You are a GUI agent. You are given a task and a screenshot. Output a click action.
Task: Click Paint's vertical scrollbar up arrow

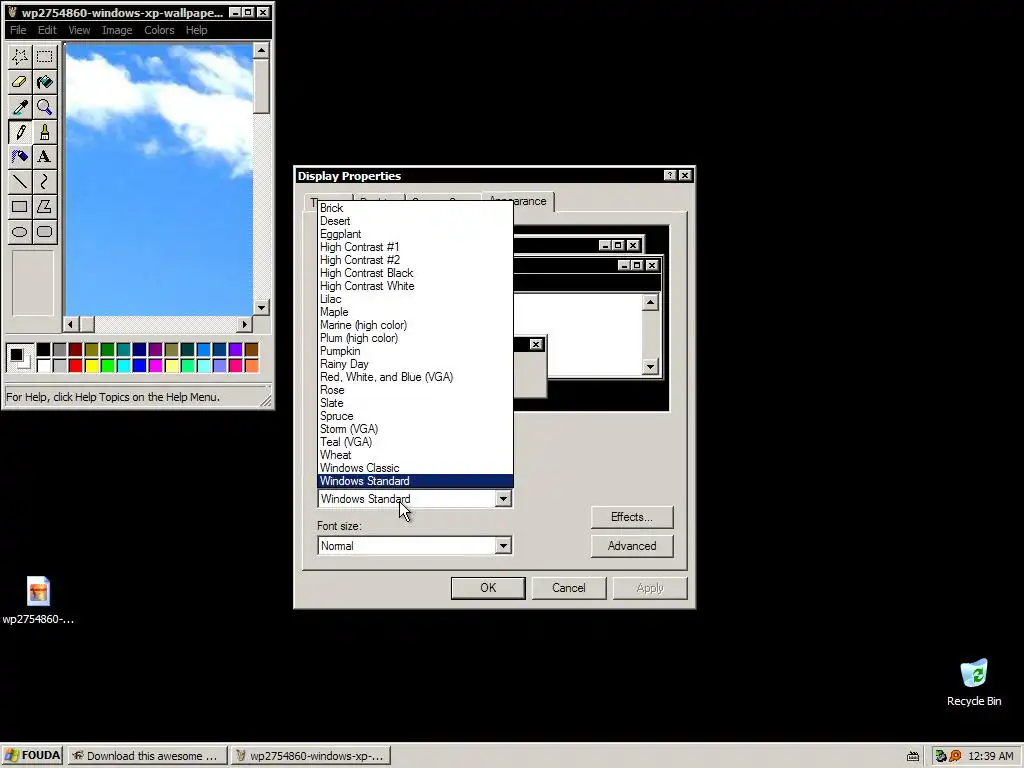[x=261, y=50]
